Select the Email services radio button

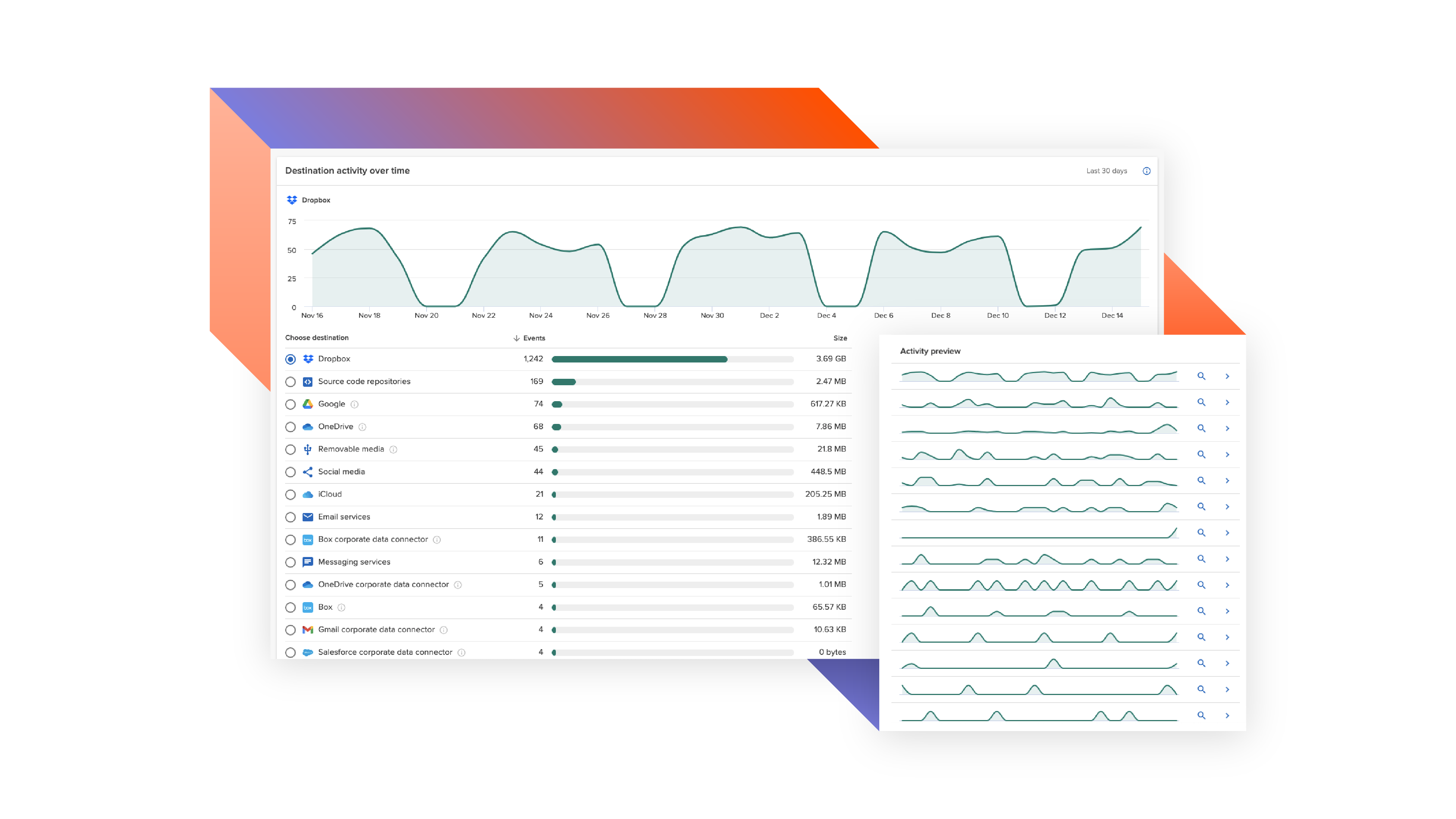[x=290, y=517]
